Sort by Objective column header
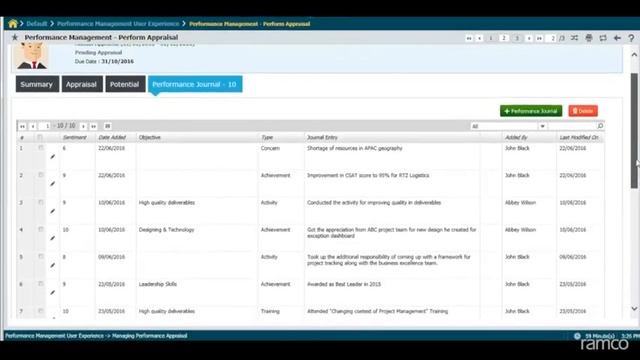Screen dimensions: 640x360 pyautogui.click(x=150, y=138)
